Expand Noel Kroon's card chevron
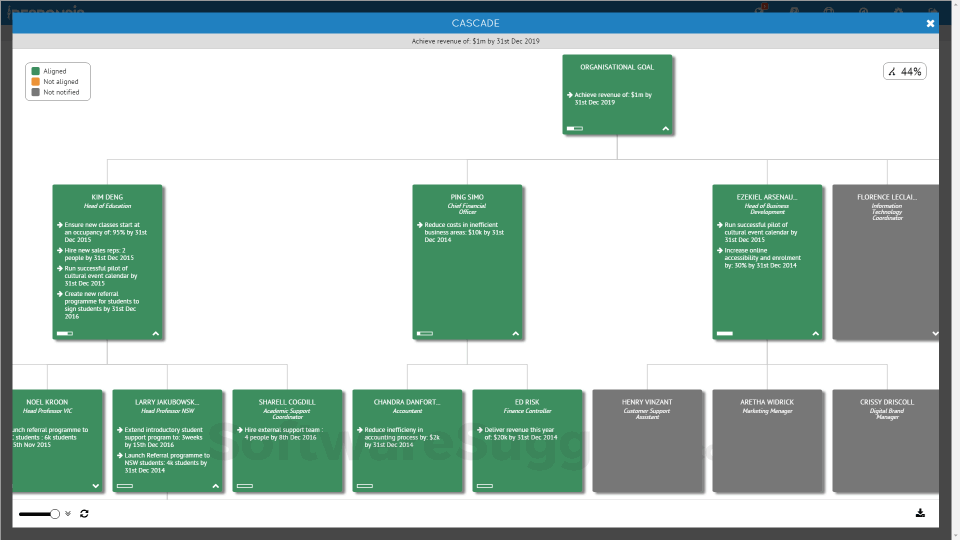 coord(96,485)
